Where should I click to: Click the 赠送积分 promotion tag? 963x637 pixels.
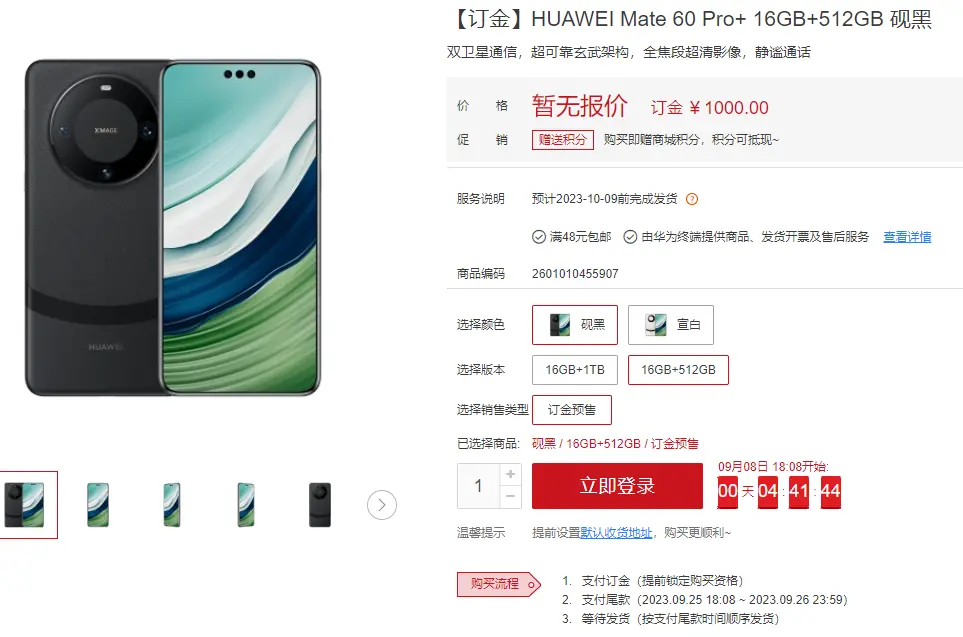coord(563,140)
